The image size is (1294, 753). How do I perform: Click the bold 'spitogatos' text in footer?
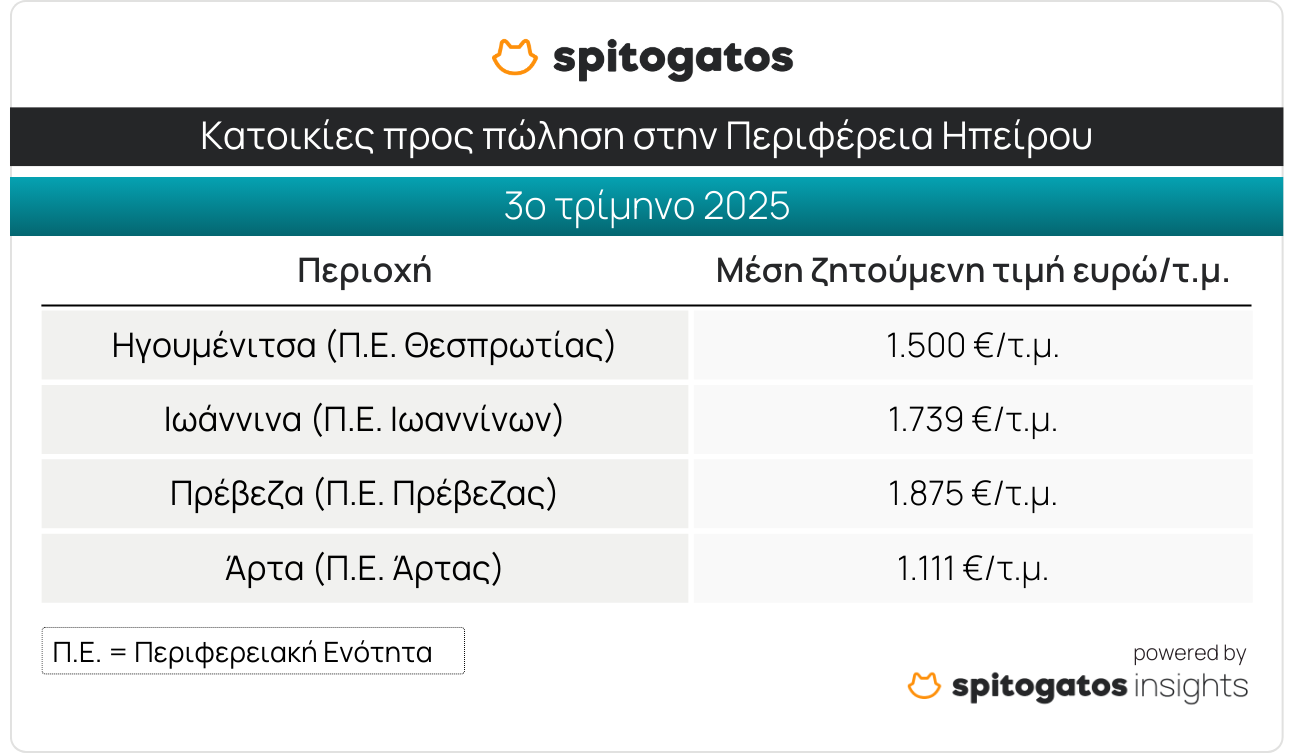1040,687
